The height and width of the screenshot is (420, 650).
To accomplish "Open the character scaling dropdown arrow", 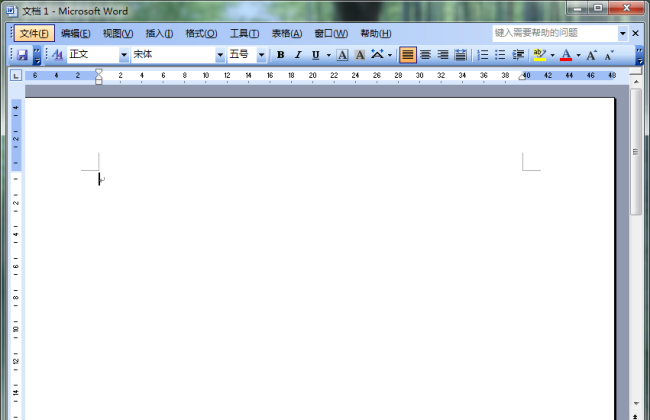I will (390, 55).
